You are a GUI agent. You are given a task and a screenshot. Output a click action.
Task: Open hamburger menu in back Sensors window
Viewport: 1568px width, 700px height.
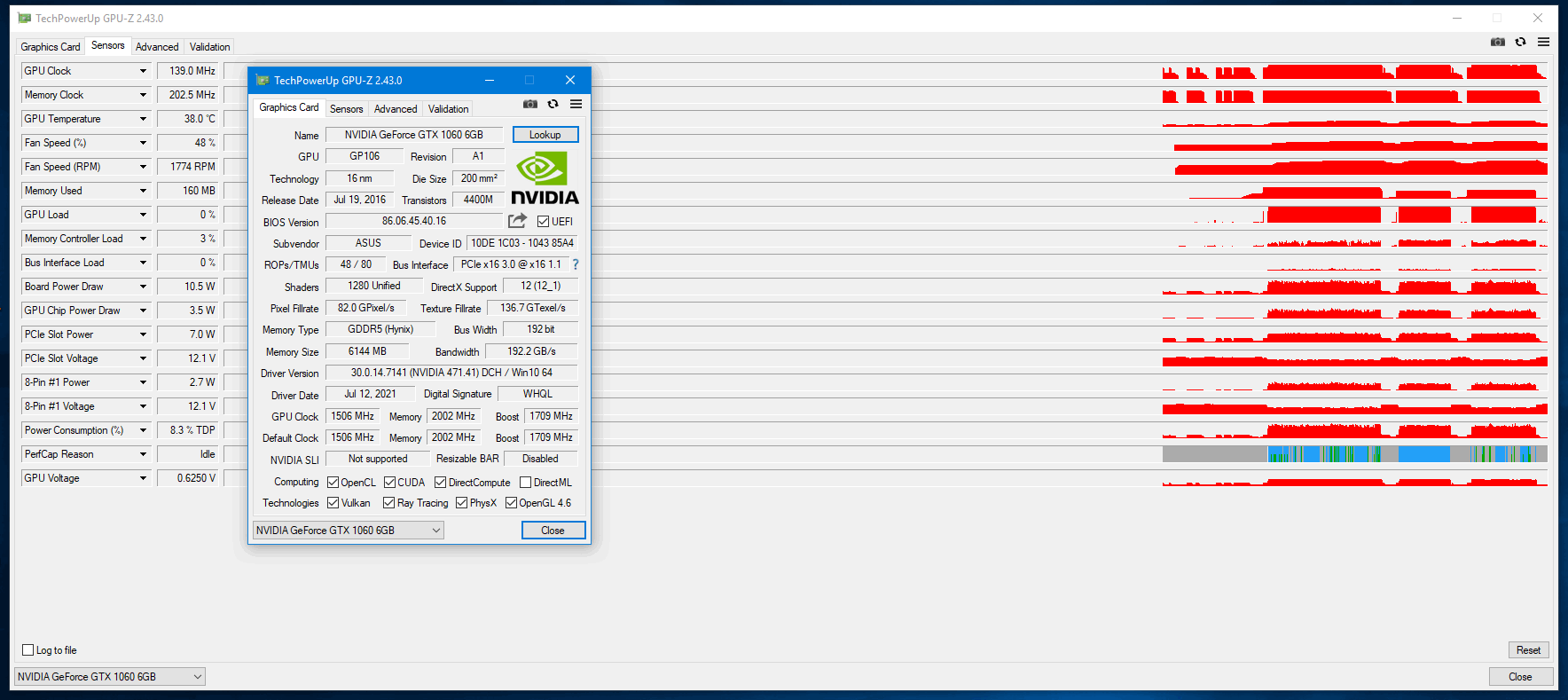tap(1543, 42)
